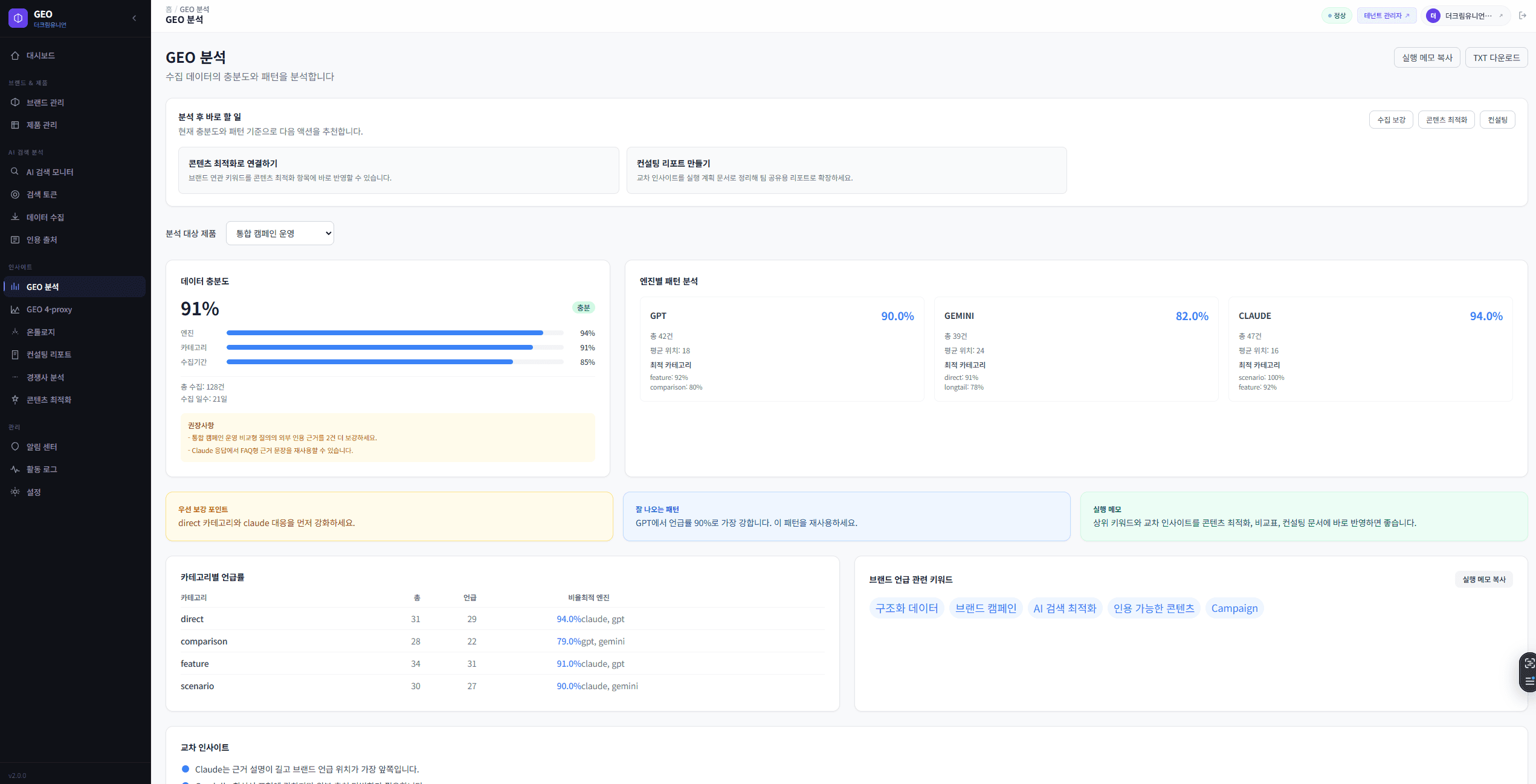This screenshot has width=1536, height=784.
Task: Click the 콘텐츠 최적화 action button
Action: click(1447, 120)
